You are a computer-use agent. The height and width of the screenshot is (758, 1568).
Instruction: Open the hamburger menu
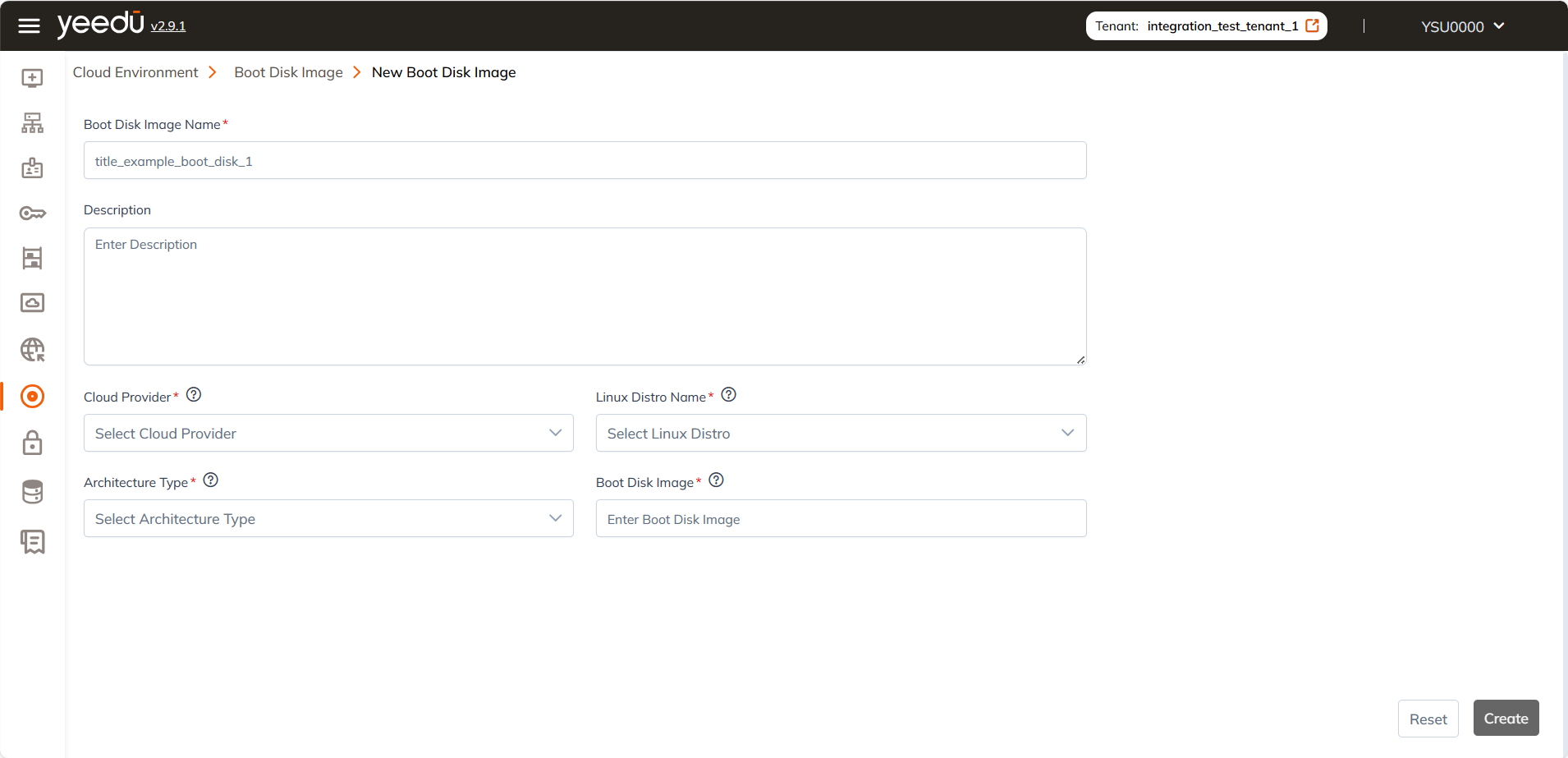coord(29,26)
